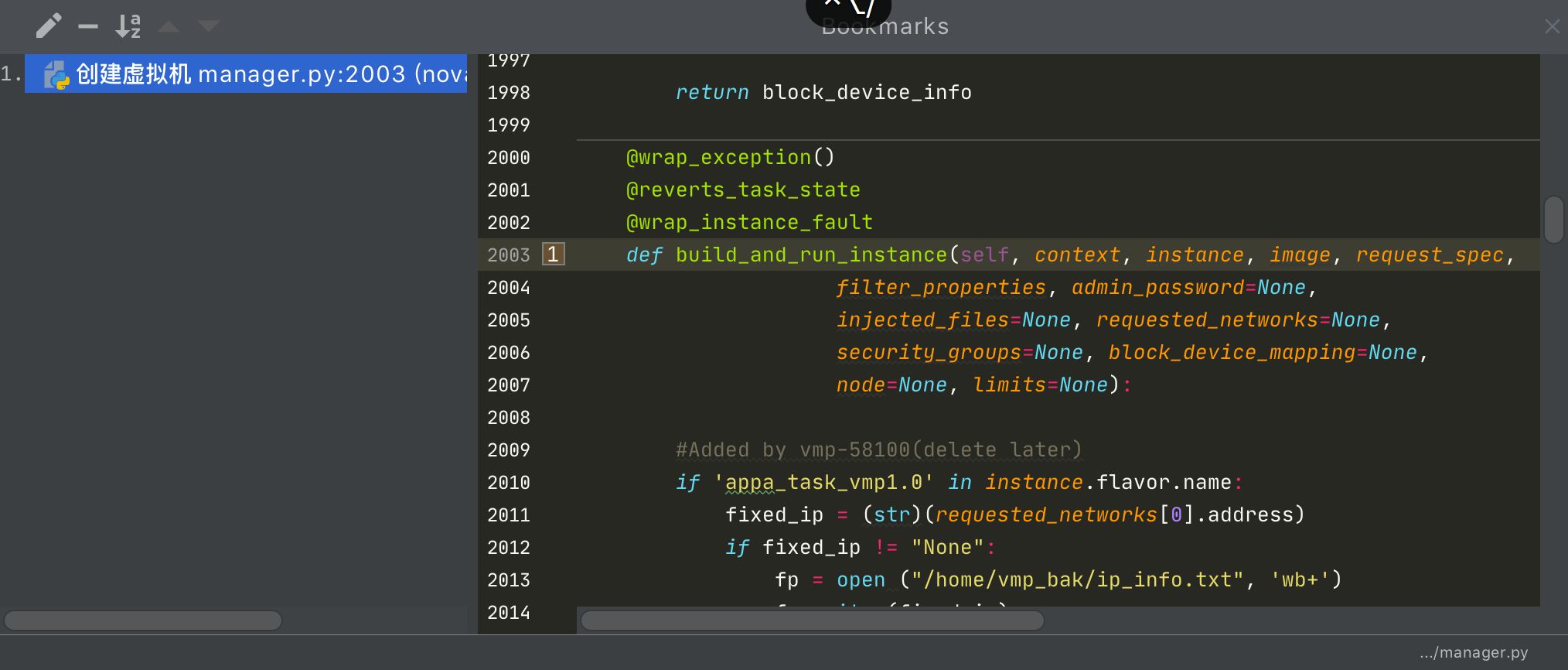1568x670 pixels.
Task: Click @wrap_instance_fault decorator
Action: pyautogui.click(x=749, y=222)
